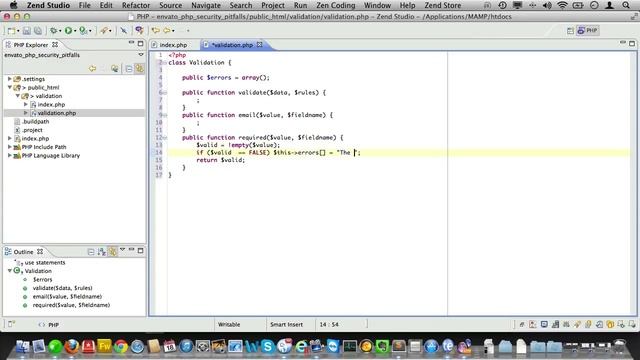Screen dimensions: 640x360
Task: Expand the .settings folder
Action: click(x=9, y=79)
